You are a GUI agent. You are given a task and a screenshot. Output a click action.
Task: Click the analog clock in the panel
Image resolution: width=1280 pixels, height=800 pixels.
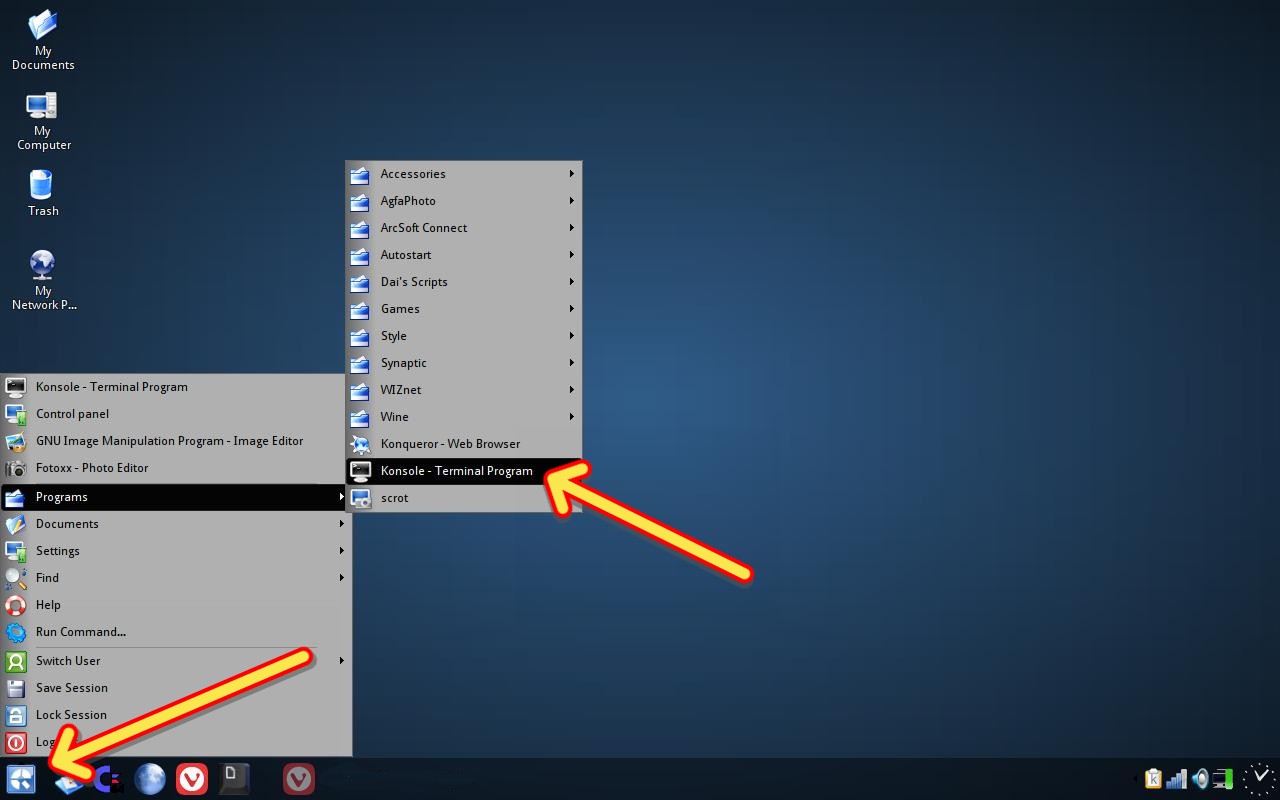(1259, 779)
